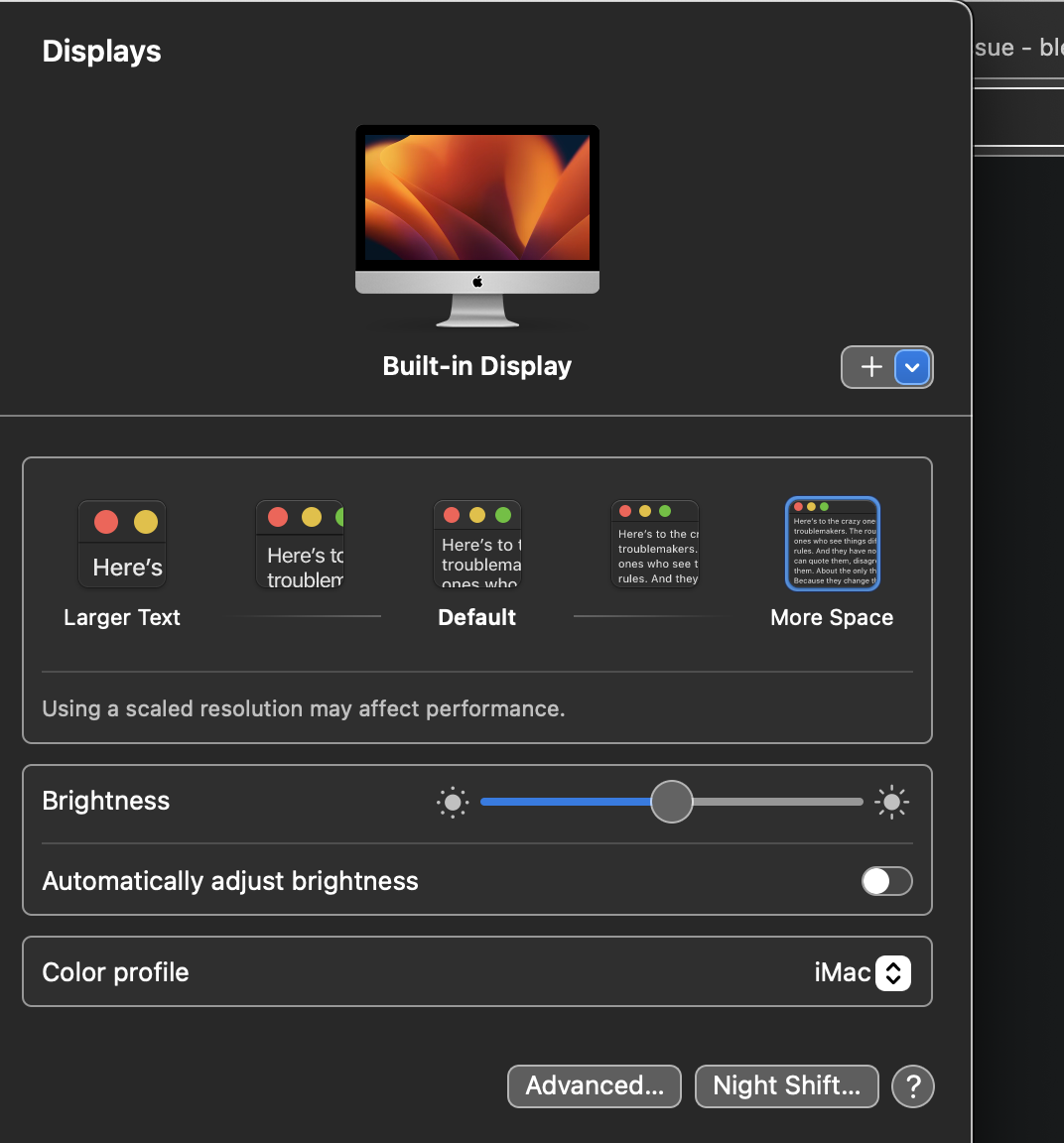Select the Larger Text resolution preview

122,544
